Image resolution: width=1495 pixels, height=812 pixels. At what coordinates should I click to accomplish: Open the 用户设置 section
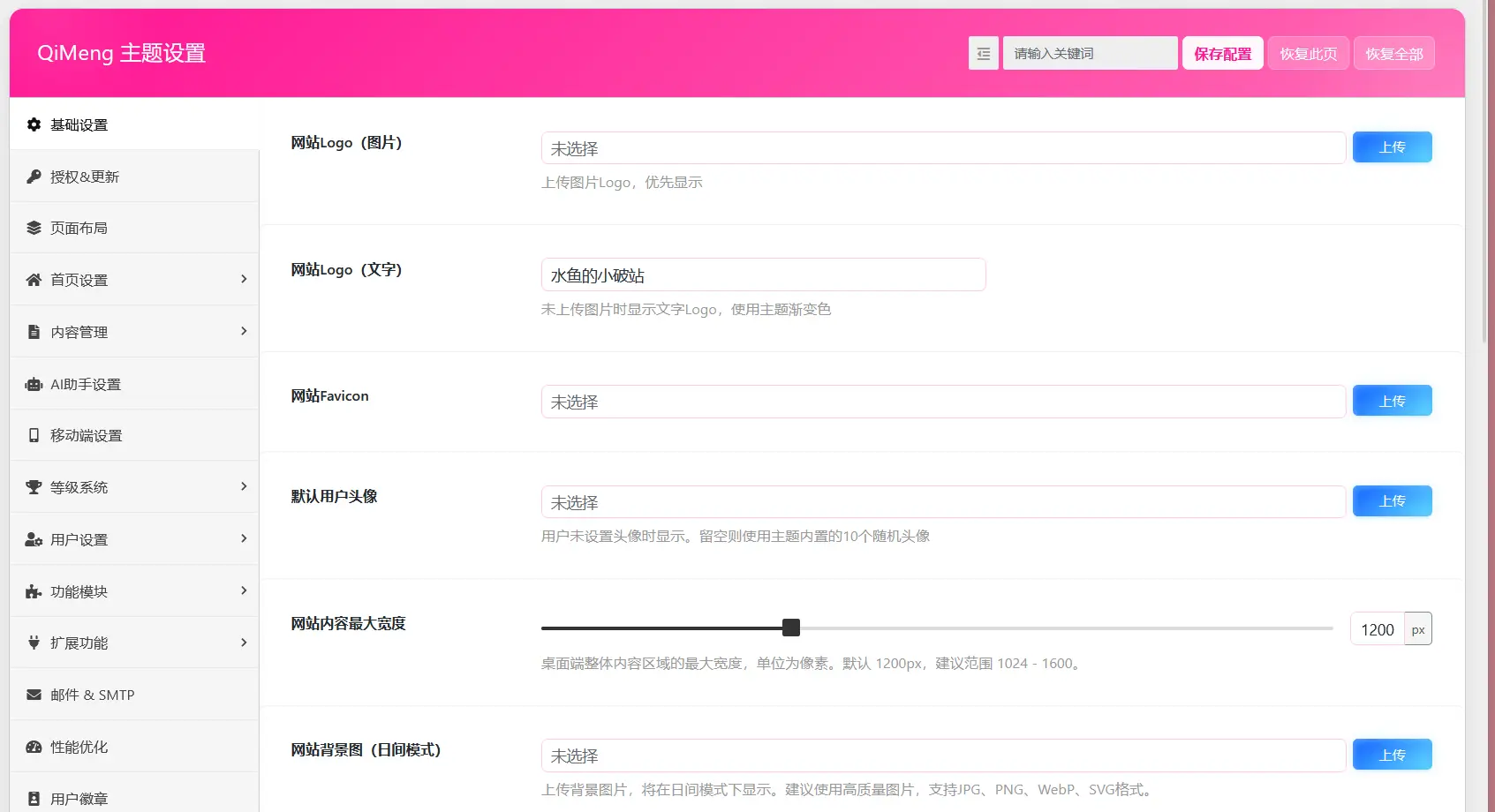point(79,539)
